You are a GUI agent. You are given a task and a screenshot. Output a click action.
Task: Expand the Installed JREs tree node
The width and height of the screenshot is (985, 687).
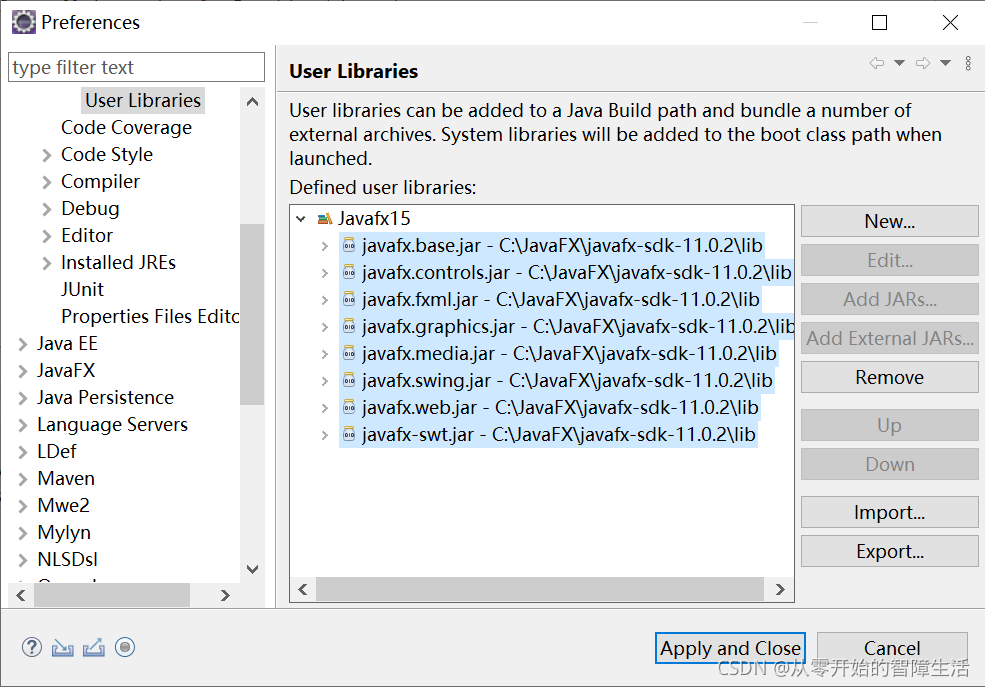[46, 263]
